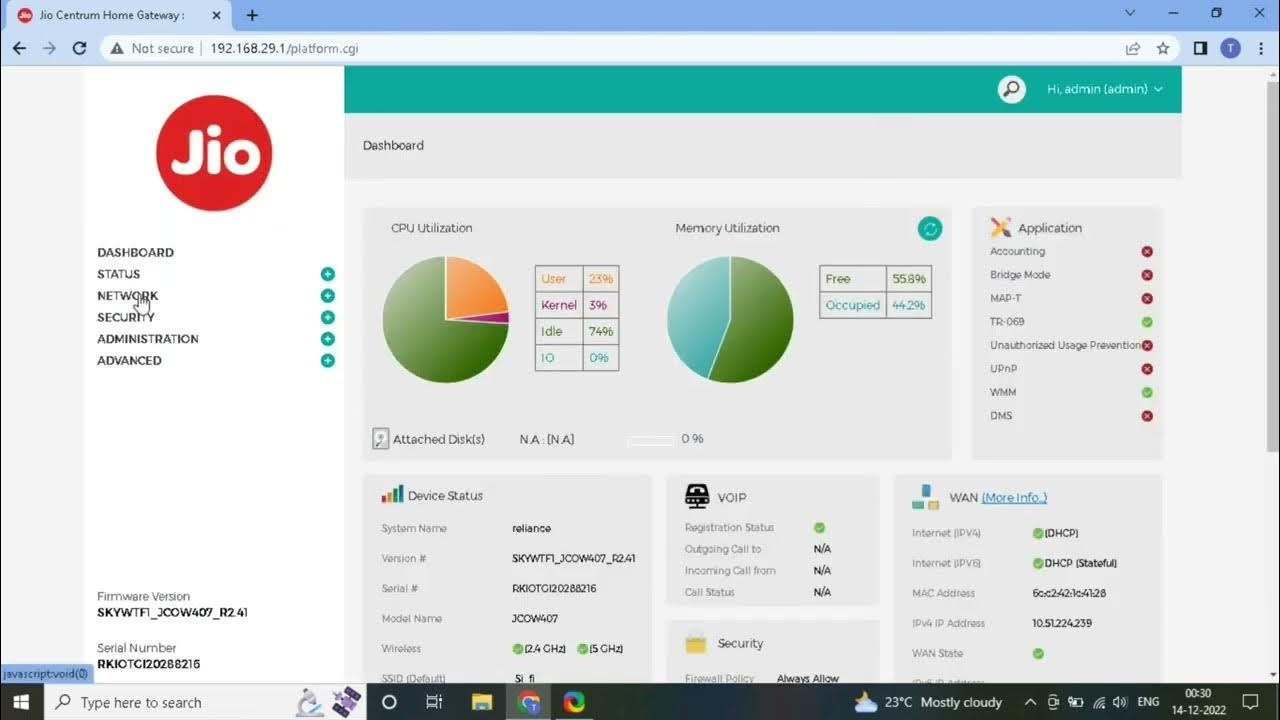Open Chrome from the taskbar
The image size is (1280, 720).
click(x=529, y=702)
